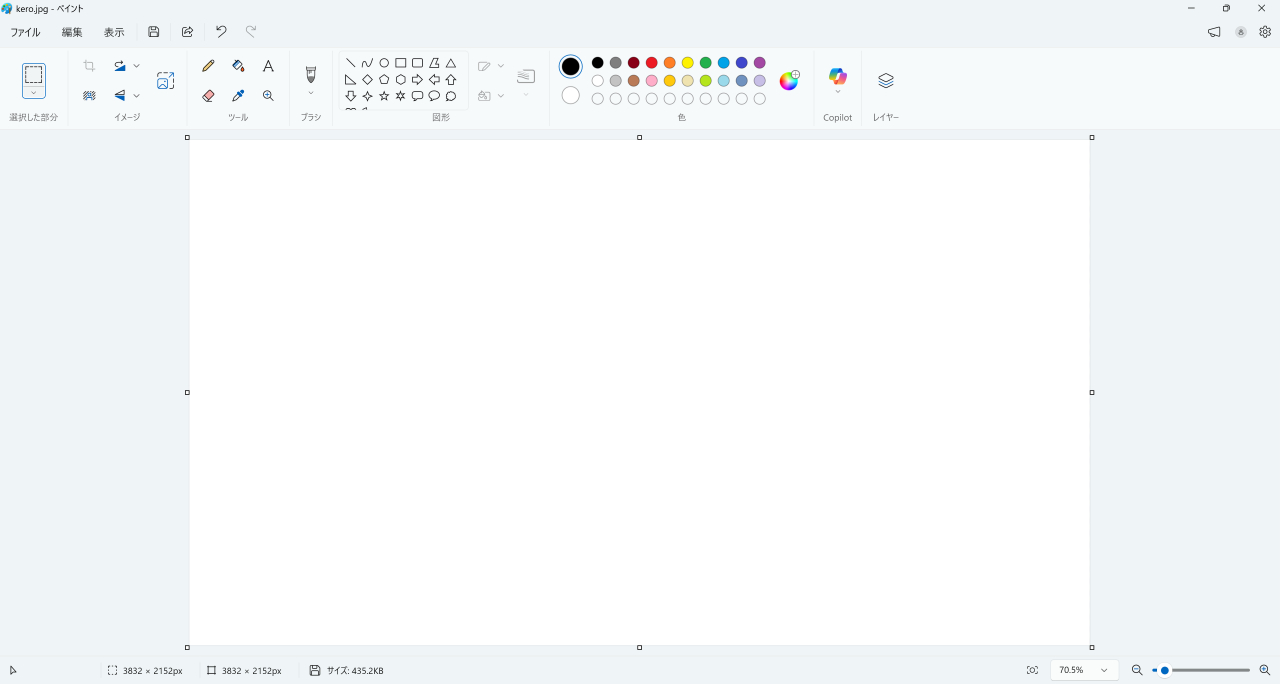Image resolution: width=1280 pixels, height=684 pixels.
Task: Click the Undo button
Action: 221,32
